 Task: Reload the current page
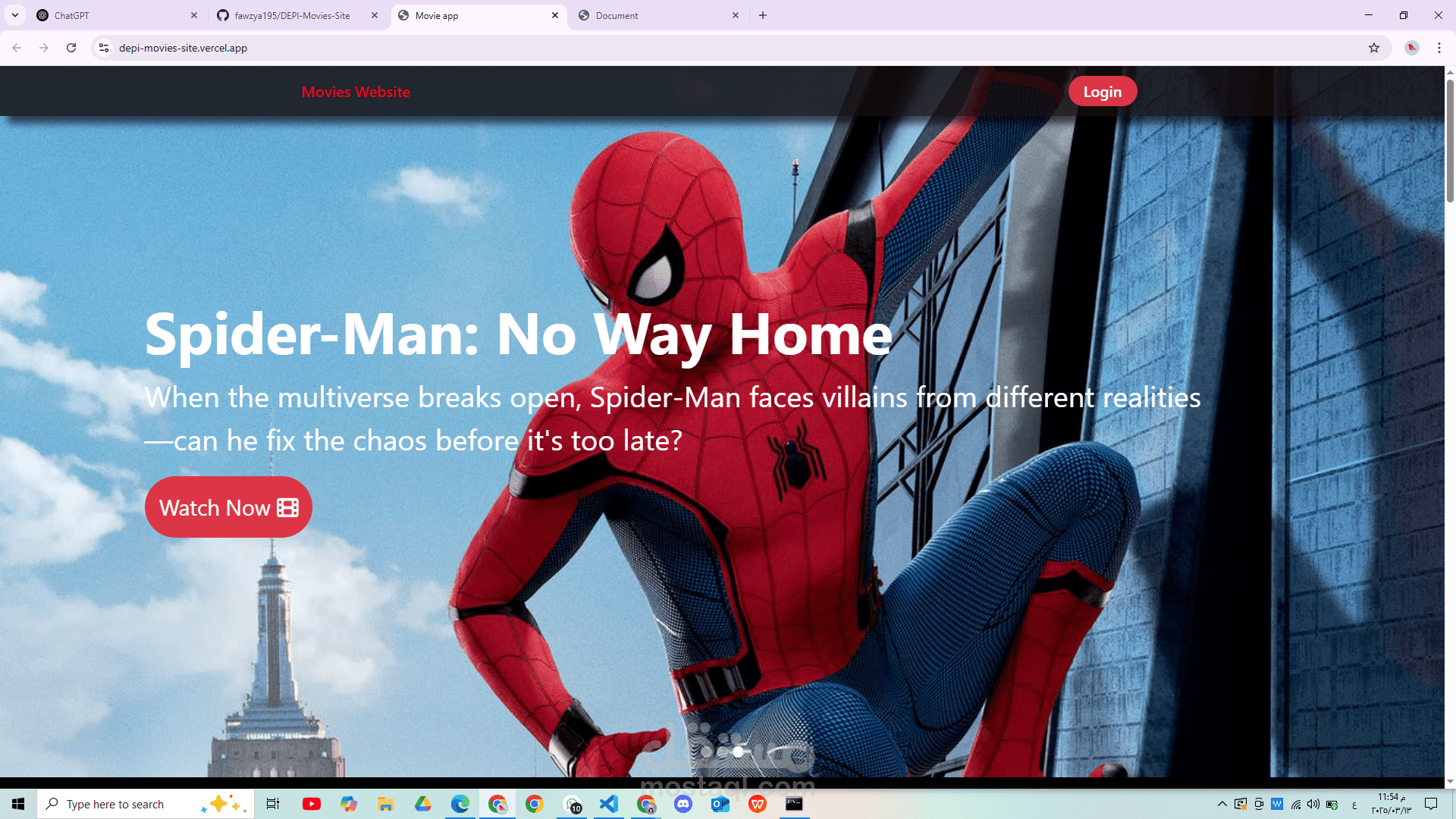[71, 48]
